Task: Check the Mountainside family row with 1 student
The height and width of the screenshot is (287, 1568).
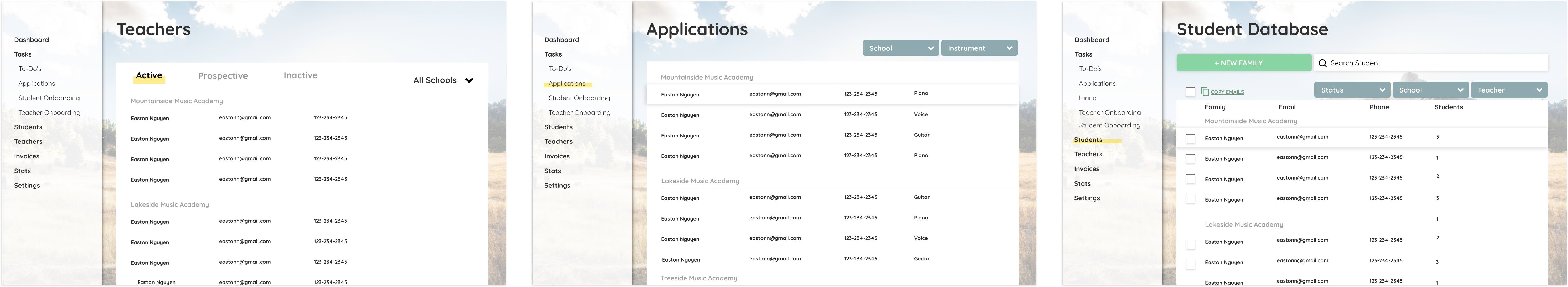Action: [1191, 159]
